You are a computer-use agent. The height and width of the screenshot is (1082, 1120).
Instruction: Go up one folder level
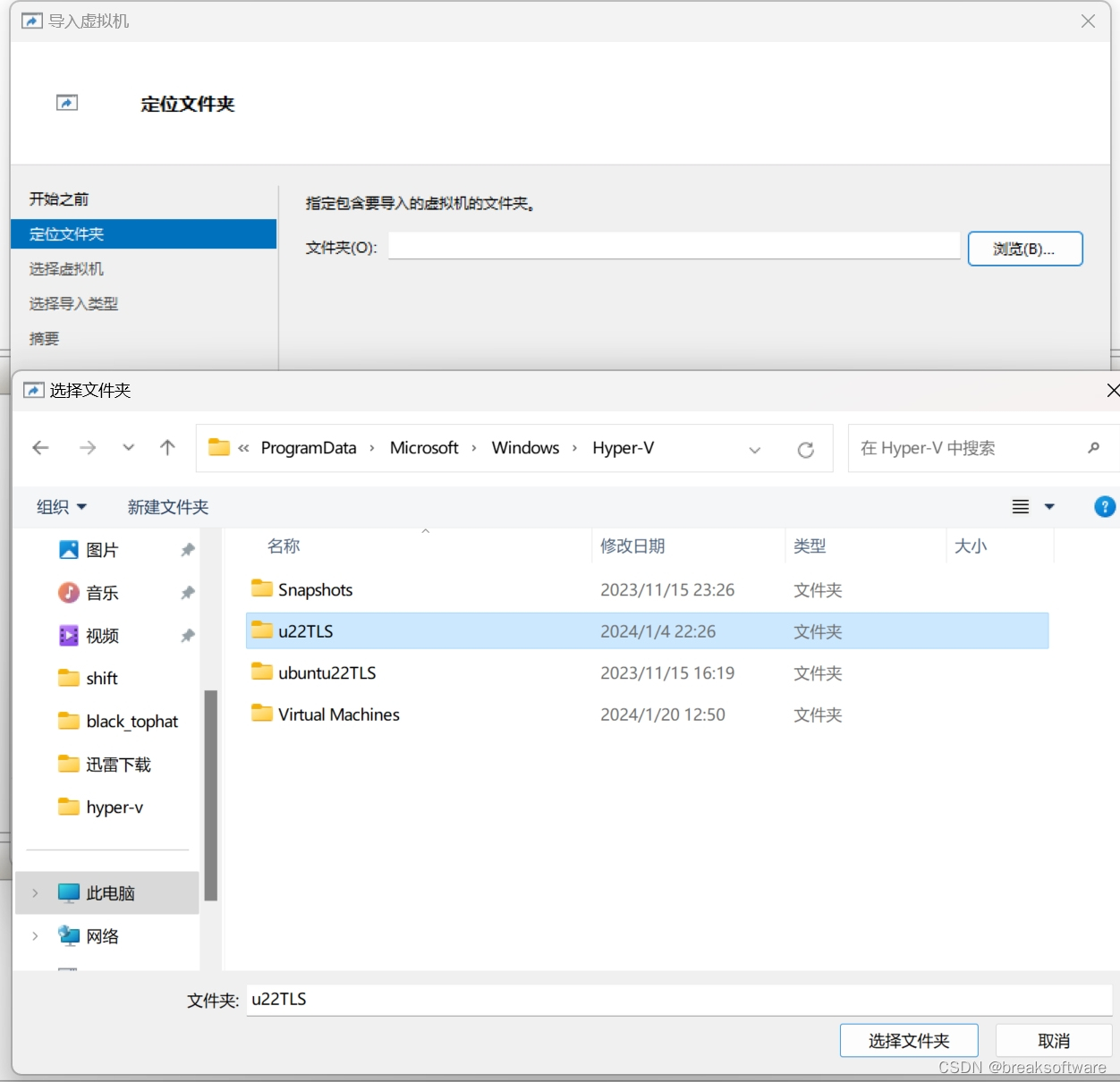[167, 448]
